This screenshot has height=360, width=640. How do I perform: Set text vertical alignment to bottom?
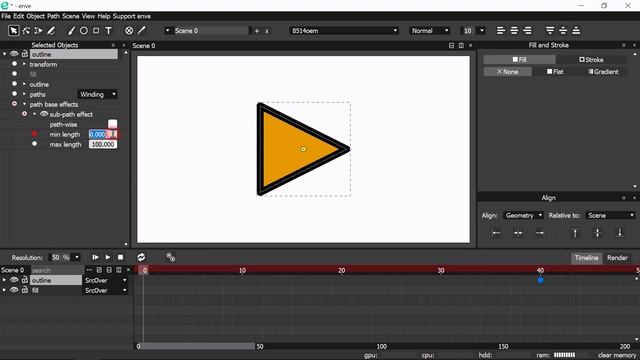click(x=576, y=31)
